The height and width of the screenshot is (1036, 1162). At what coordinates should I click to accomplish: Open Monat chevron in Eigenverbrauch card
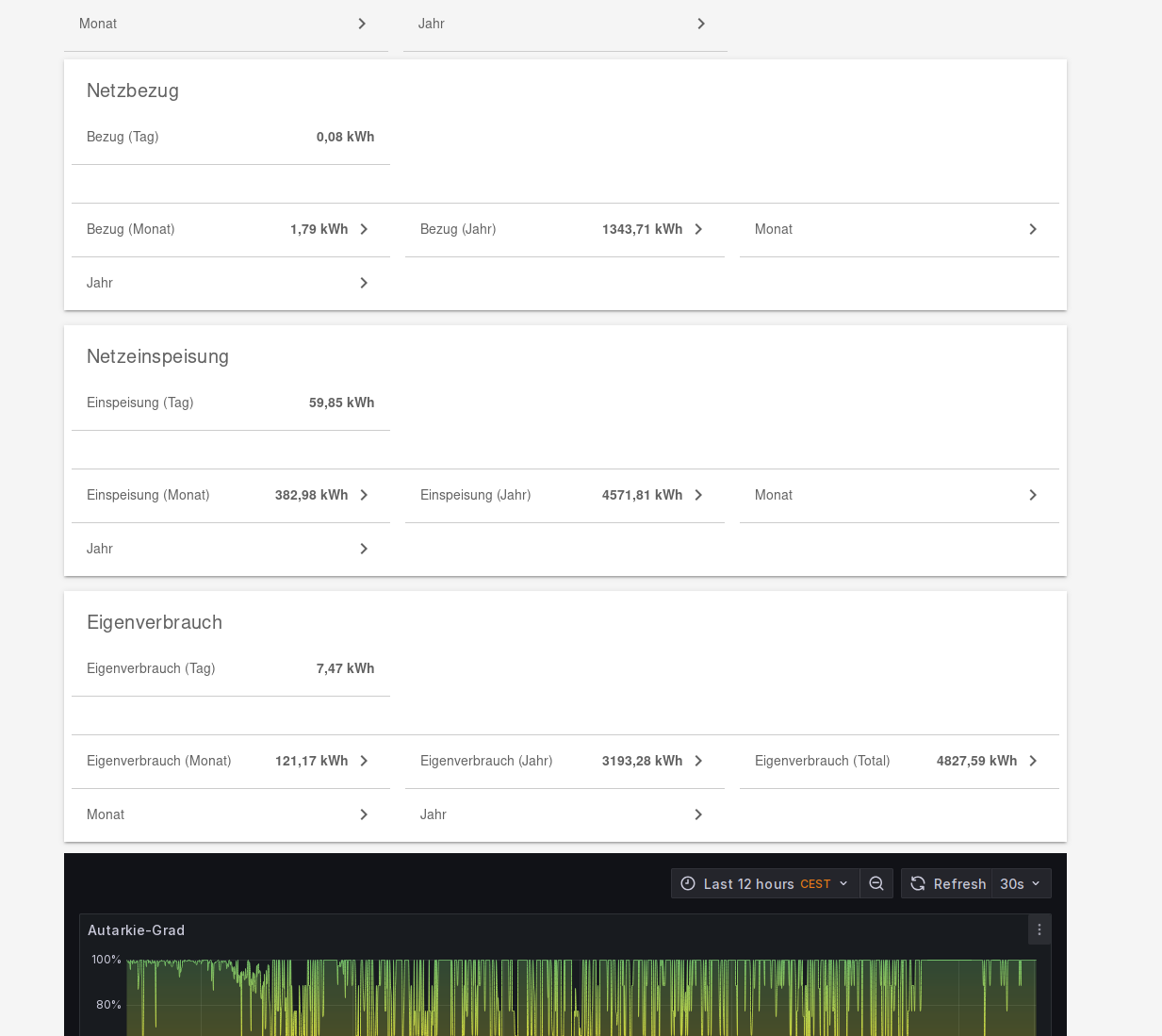(364, 814)
